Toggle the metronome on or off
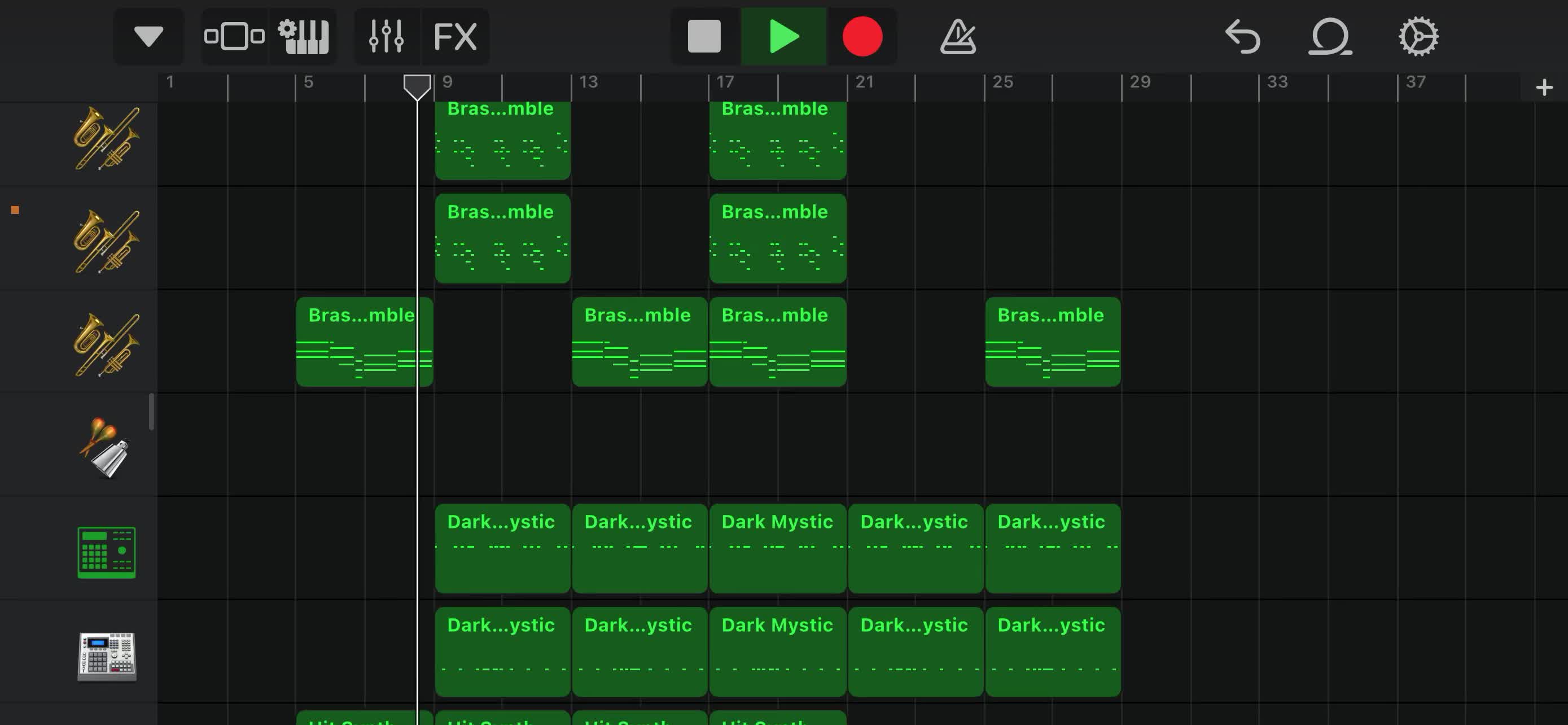 (x=957, y=37)
